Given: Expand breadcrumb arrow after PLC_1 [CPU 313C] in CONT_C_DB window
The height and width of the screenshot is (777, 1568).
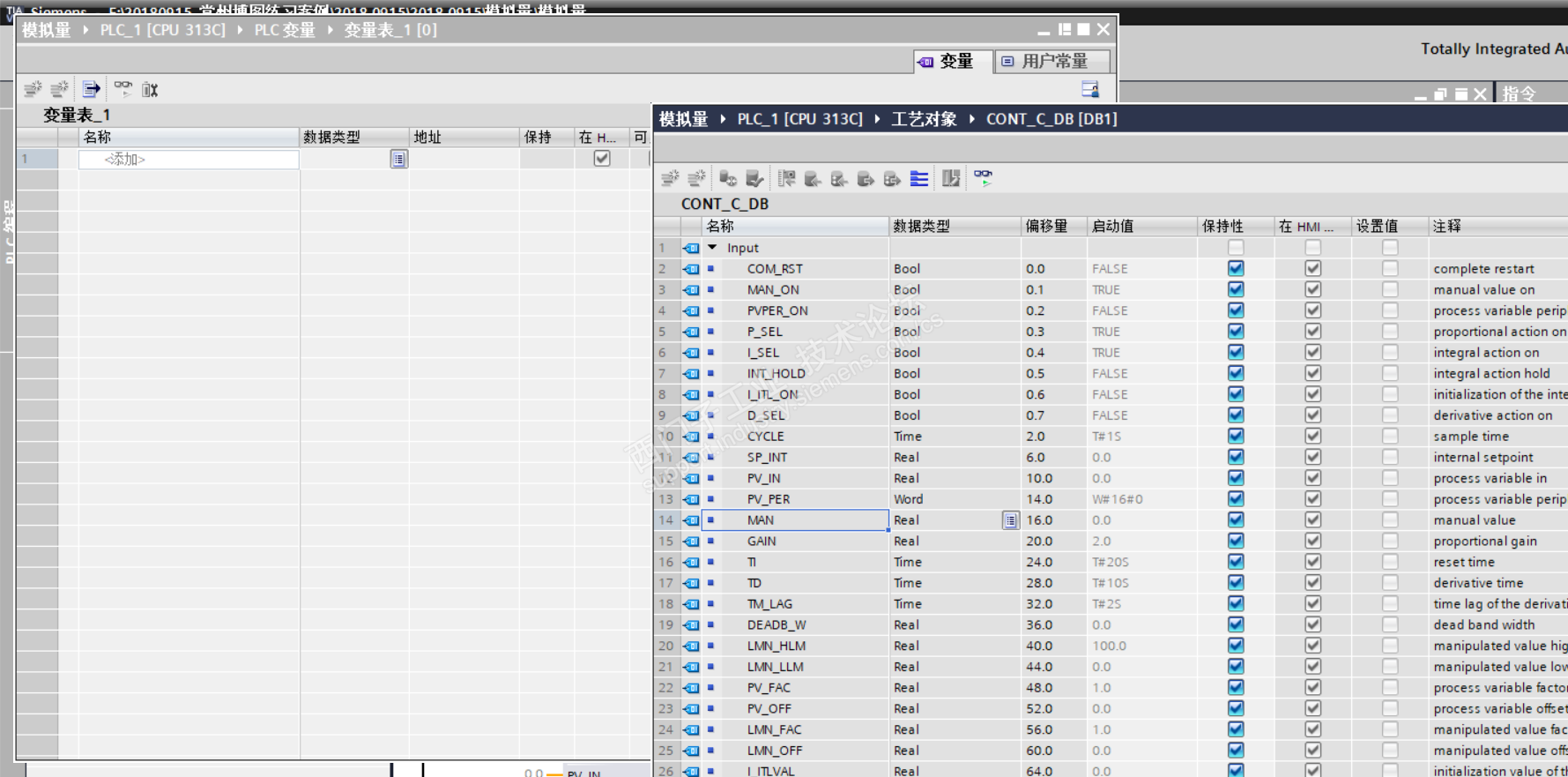Looking at the screenshot, I should [877, 119].
